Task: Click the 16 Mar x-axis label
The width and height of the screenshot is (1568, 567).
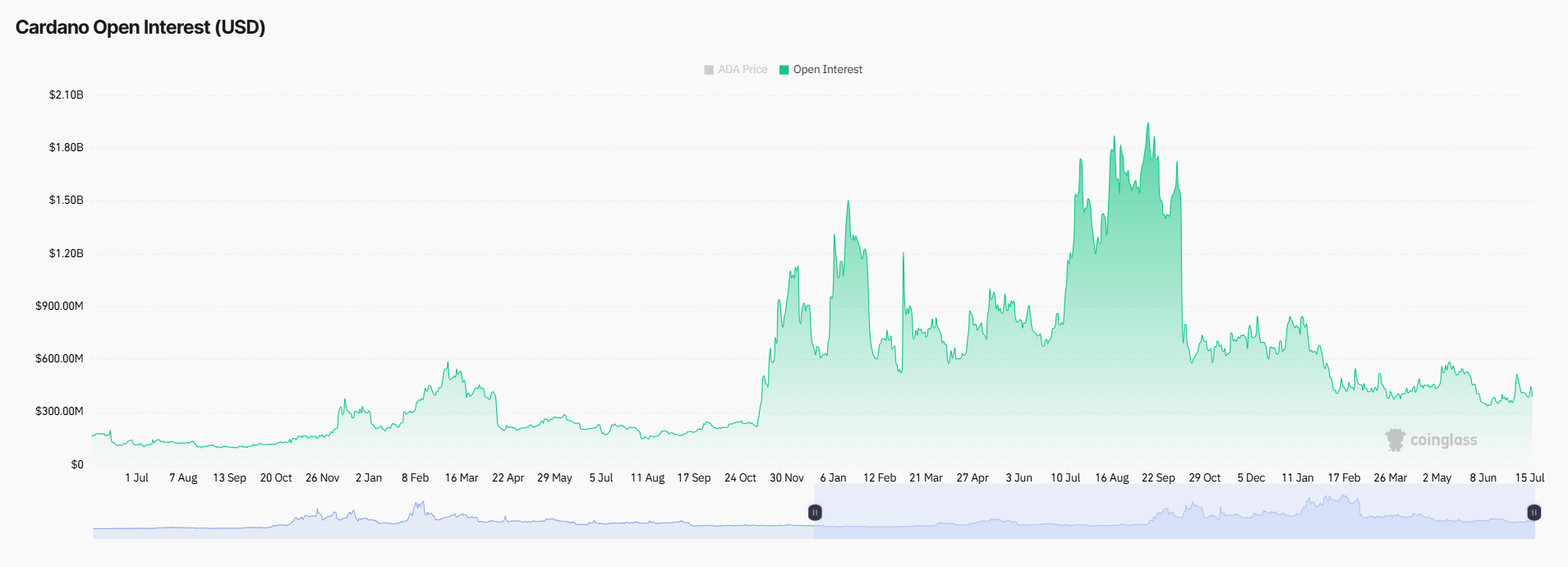Action: (462, 478)
